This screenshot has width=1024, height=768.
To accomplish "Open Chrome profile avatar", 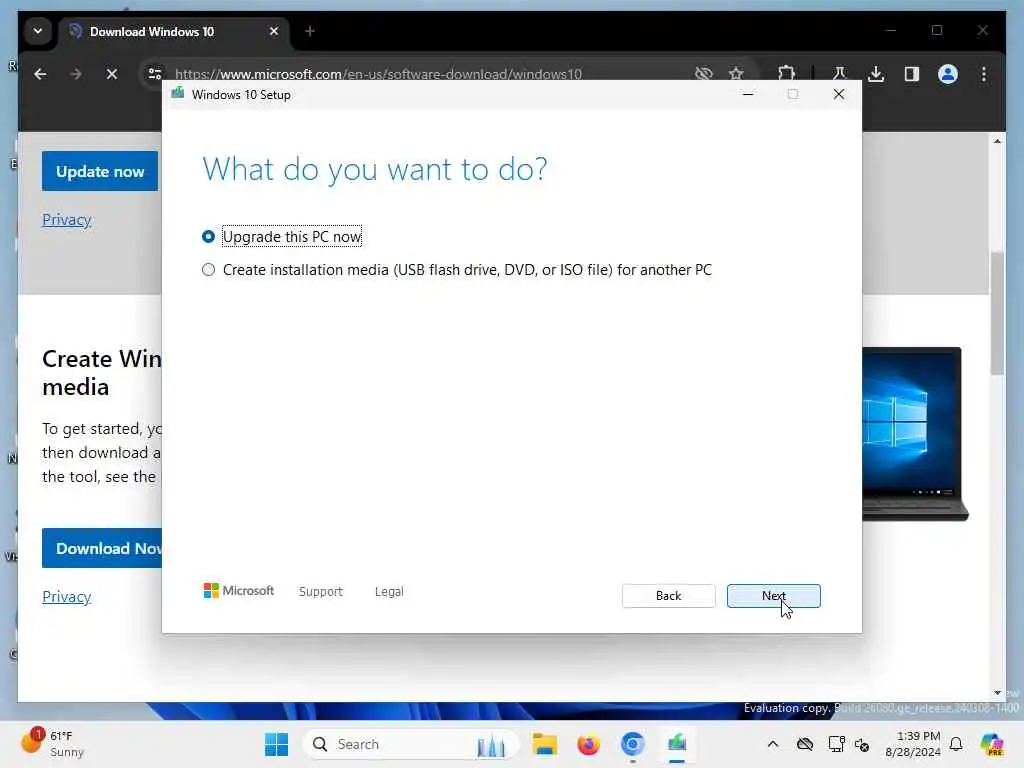I will coord(948,74).
